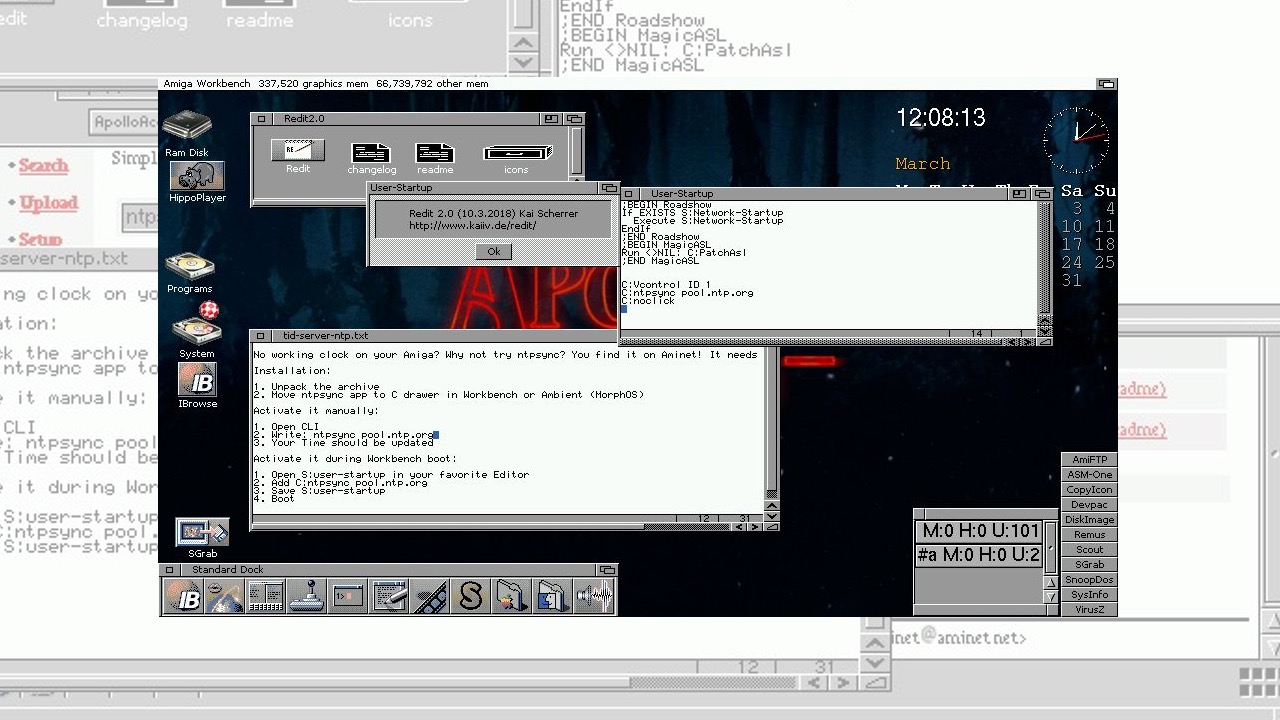Click the Redit2.0 window vertical scrollbar
This screenshot has height=720, width=1280.
(576, 150)
